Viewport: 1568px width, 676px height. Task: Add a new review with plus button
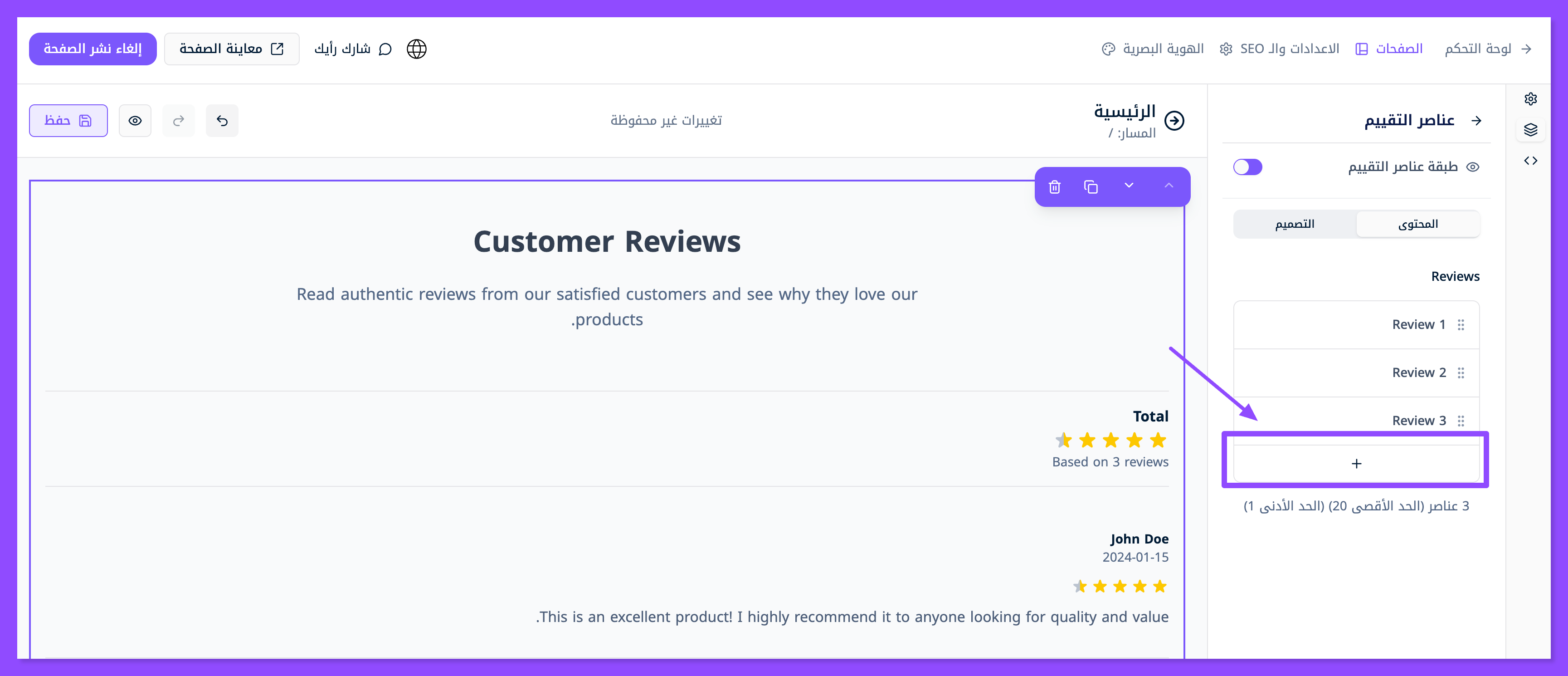click(x=1356, y=464)
